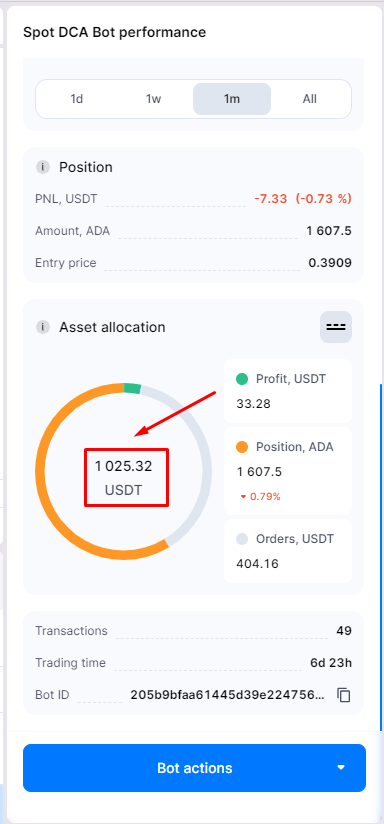Click the grey Orders legend dot
The width and height of the screenshot is (384, 824).
[x=242, y=539]
